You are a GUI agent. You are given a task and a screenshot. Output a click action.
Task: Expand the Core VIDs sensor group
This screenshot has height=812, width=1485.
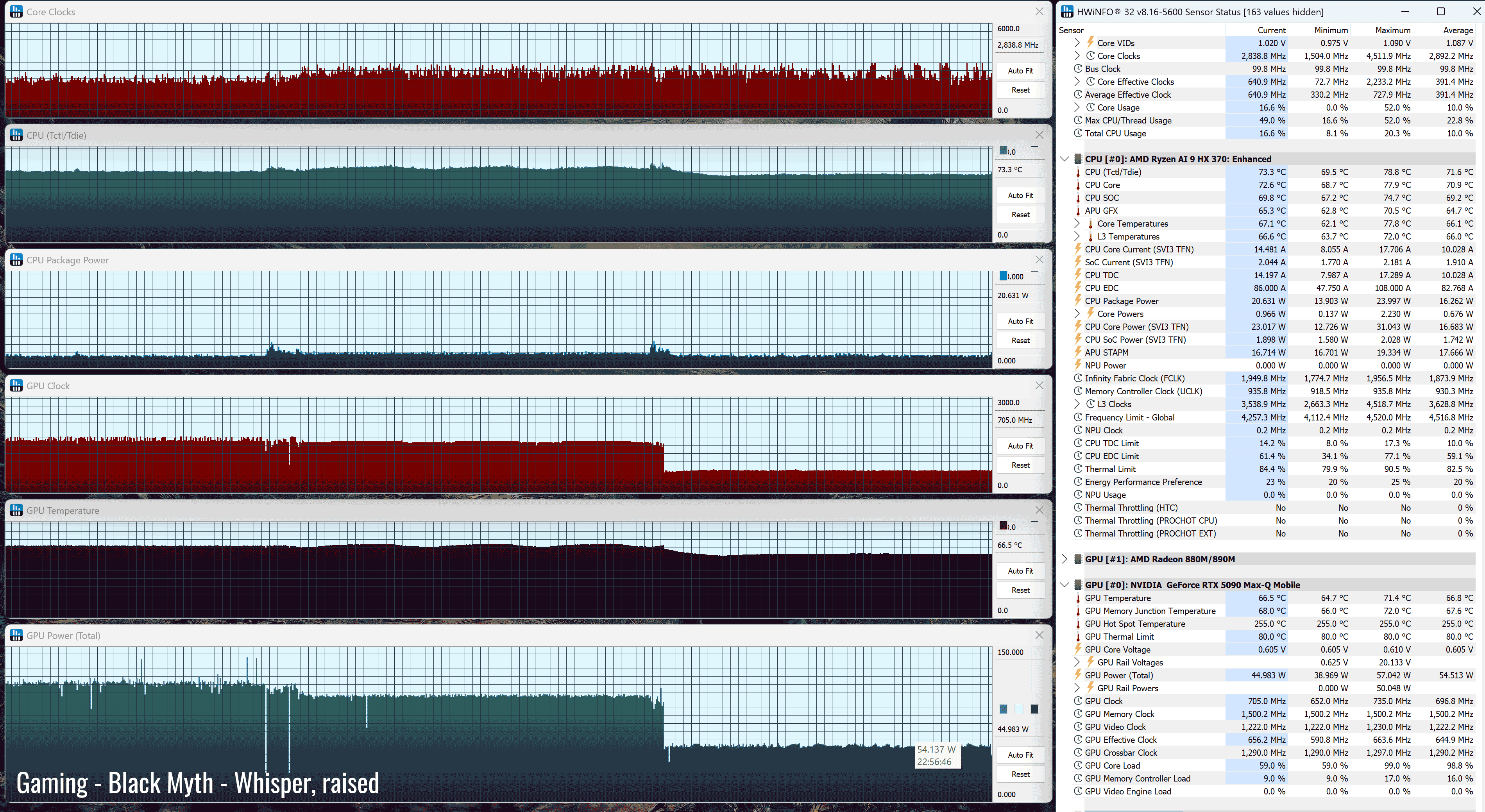coord(1077,43)
